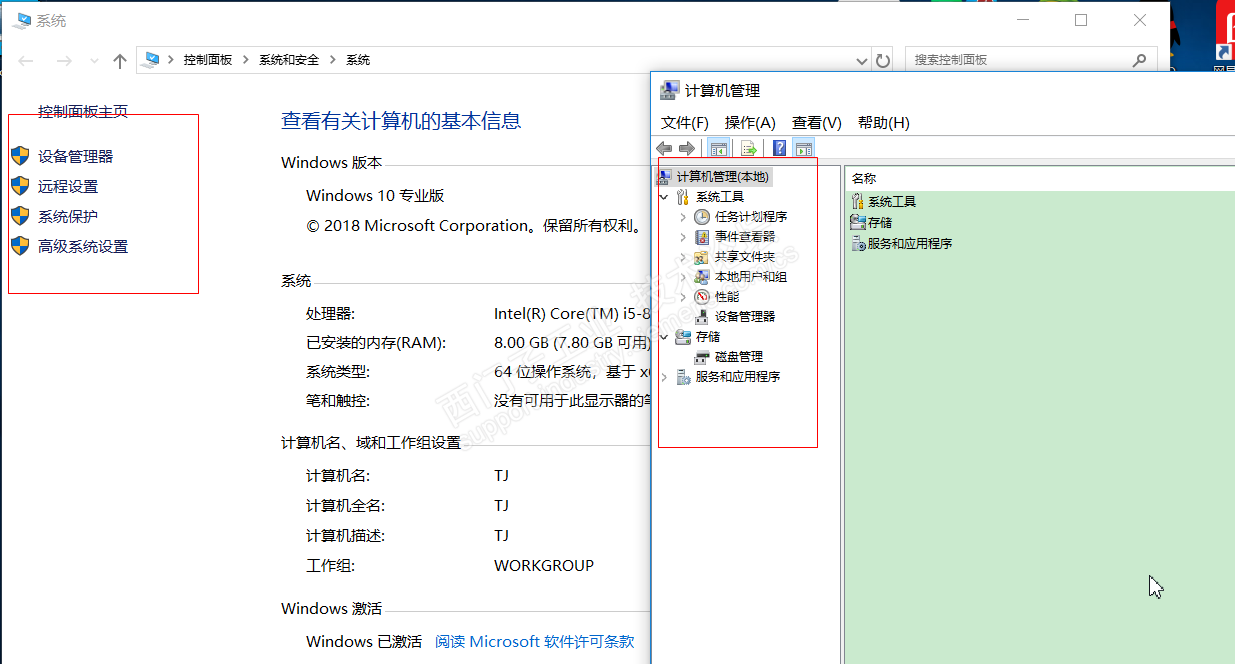The width and height of the screenshot is (1235, 664).
Task: Click the export list toolbar icon
Action: (748, 149)
